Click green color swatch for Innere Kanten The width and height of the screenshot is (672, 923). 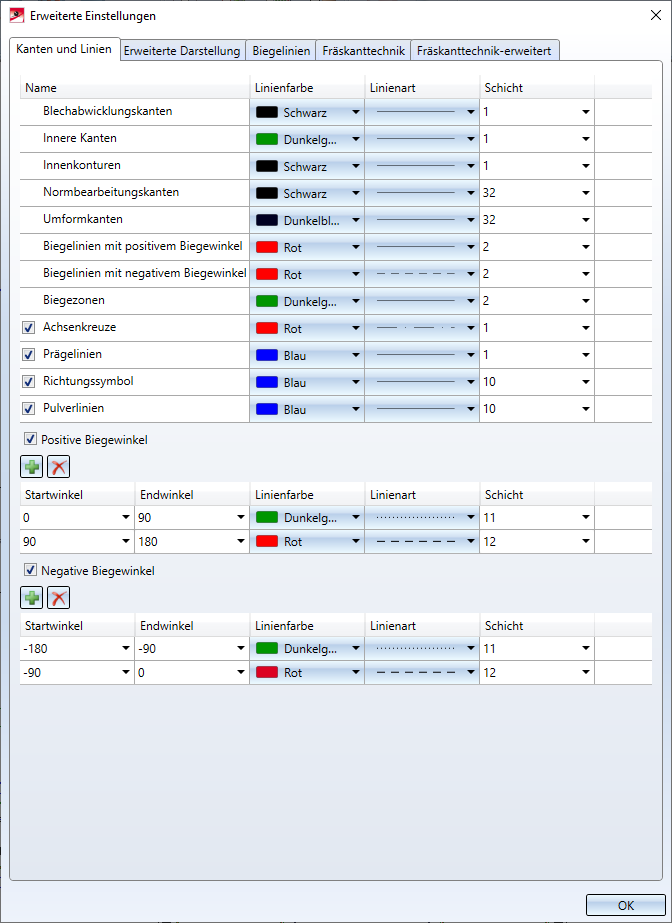[x=267, y=139]
